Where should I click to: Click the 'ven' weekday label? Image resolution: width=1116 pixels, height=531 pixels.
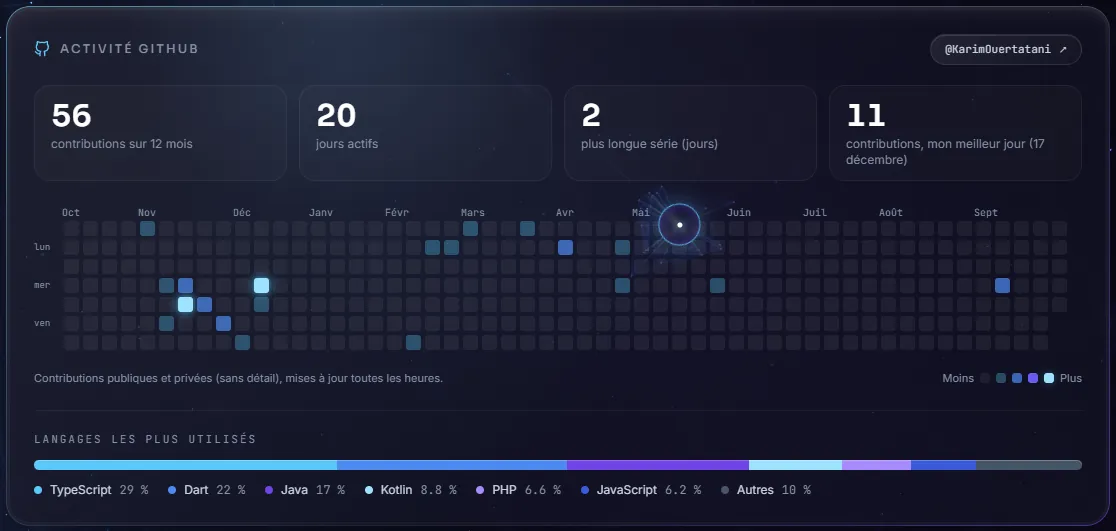(42, 323)
